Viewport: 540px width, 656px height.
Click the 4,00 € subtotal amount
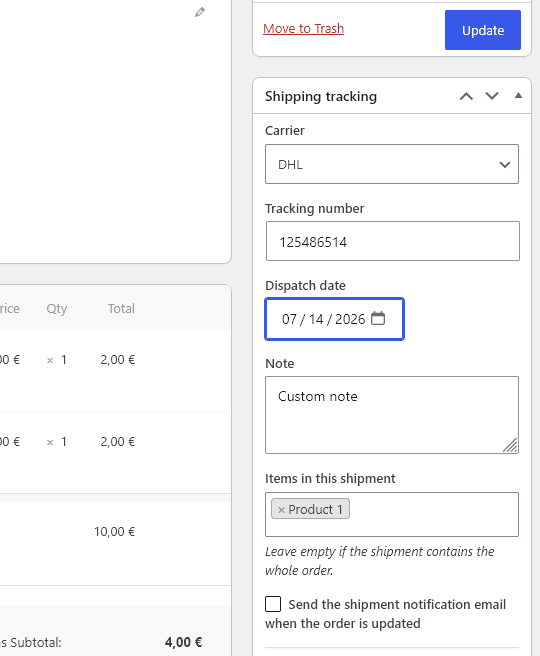click(183, 642)
